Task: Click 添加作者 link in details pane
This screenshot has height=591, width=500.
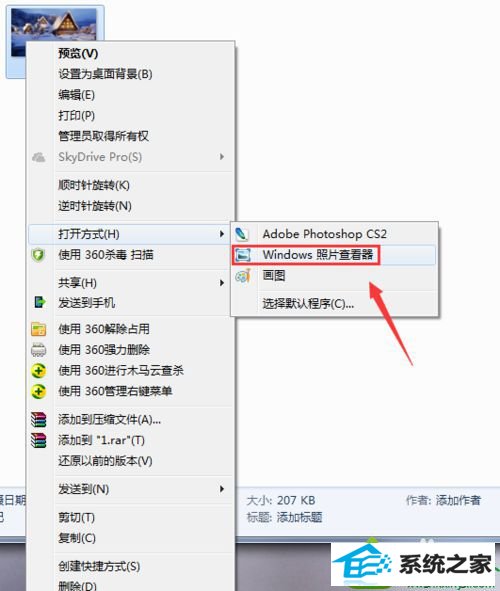Action: click(458, 500)
